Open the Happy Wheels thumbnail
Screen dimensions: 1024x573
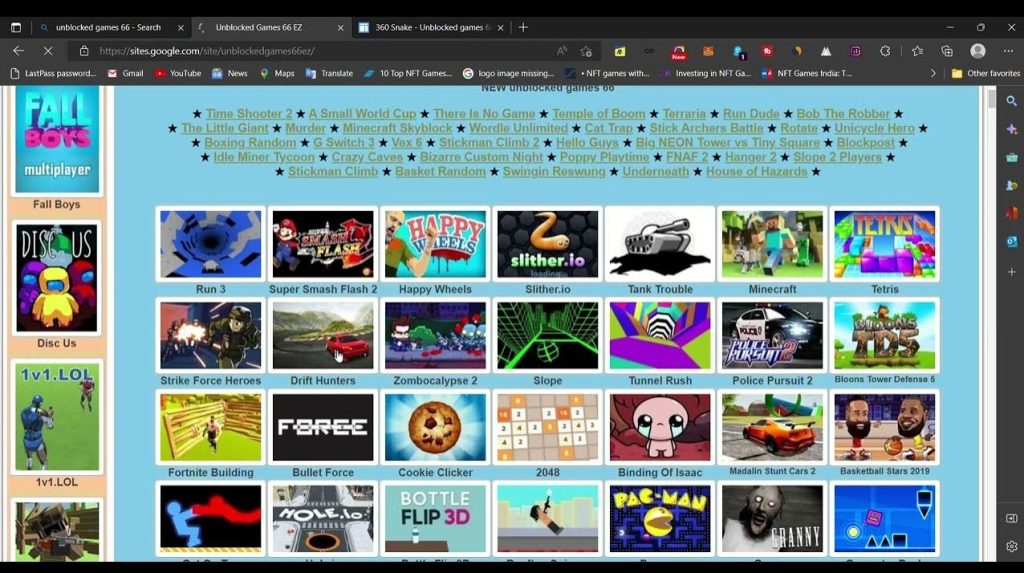click(x=435, y=244)
